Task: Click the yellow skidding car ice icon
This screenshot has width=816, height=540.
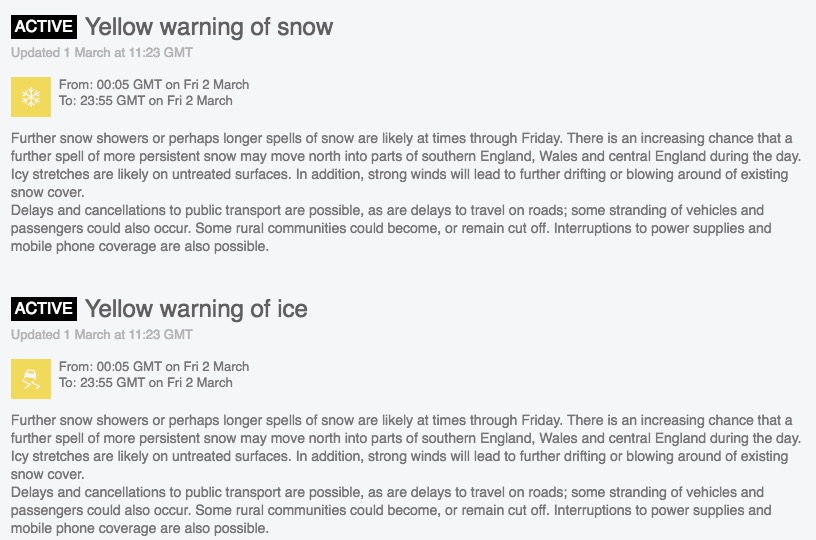Action: [31, 379]
